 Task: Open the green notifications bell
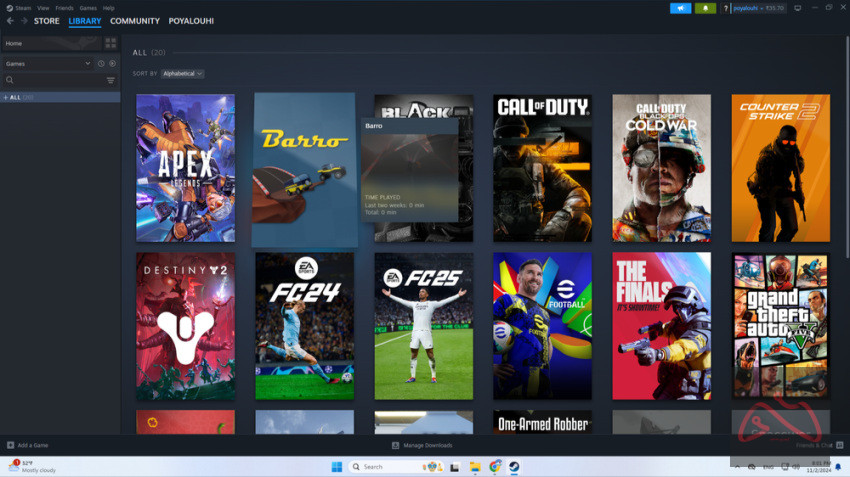[705, 8]
